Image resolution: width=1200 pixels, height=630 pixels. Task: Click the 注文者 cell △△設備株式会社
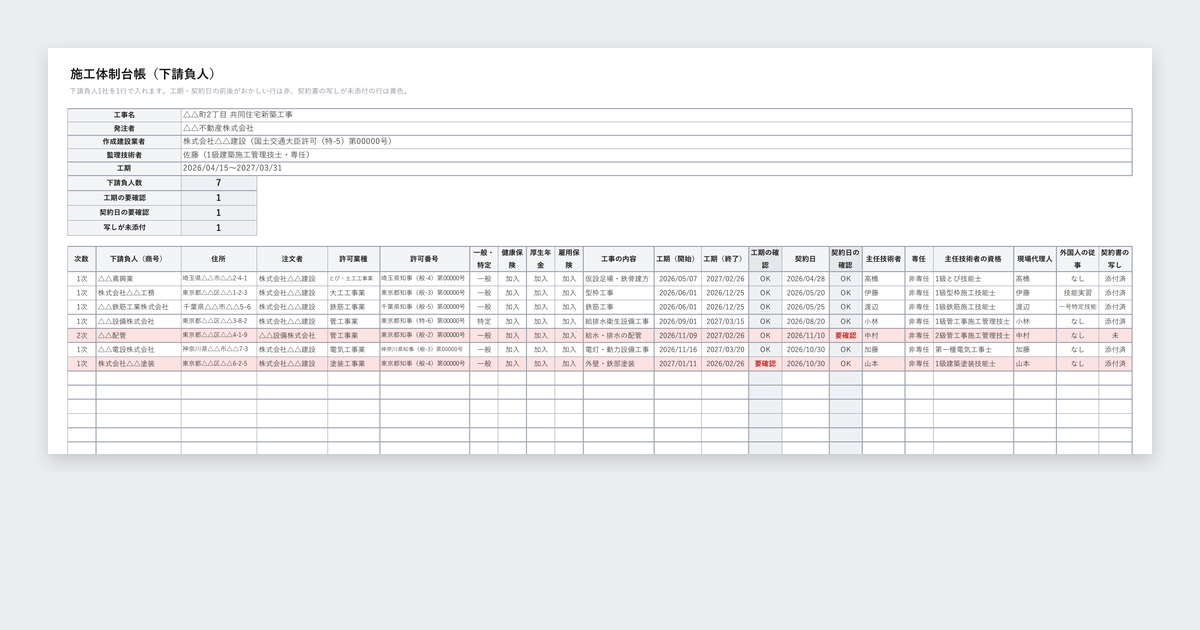click(292, 336)
